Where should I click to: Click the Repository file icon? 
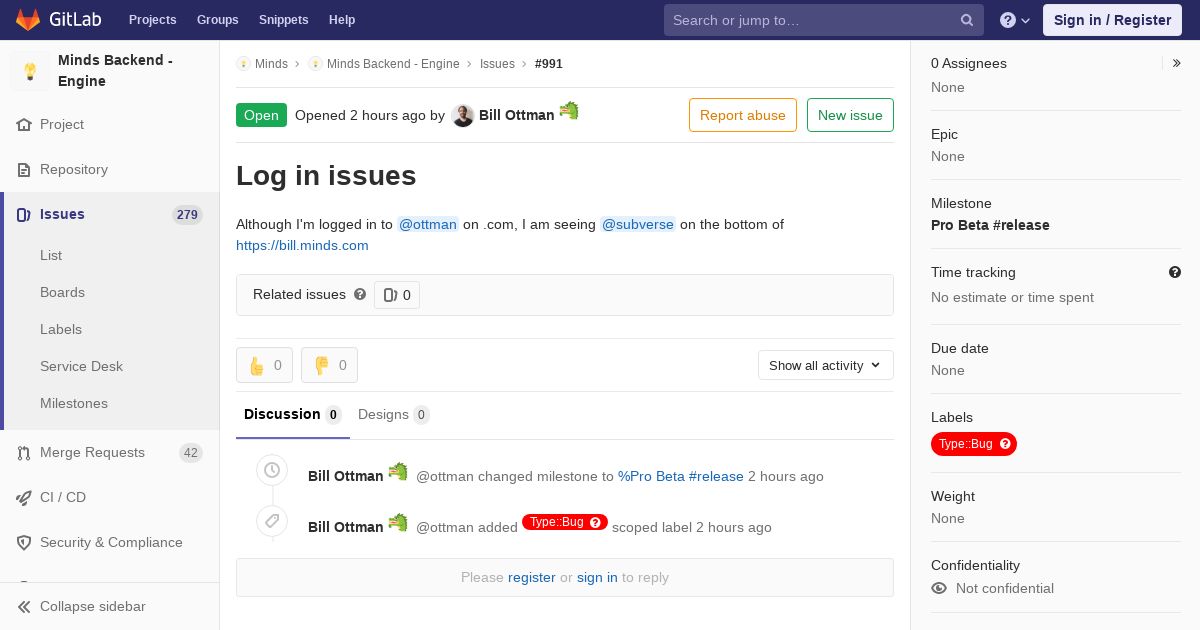pos(24,170)
